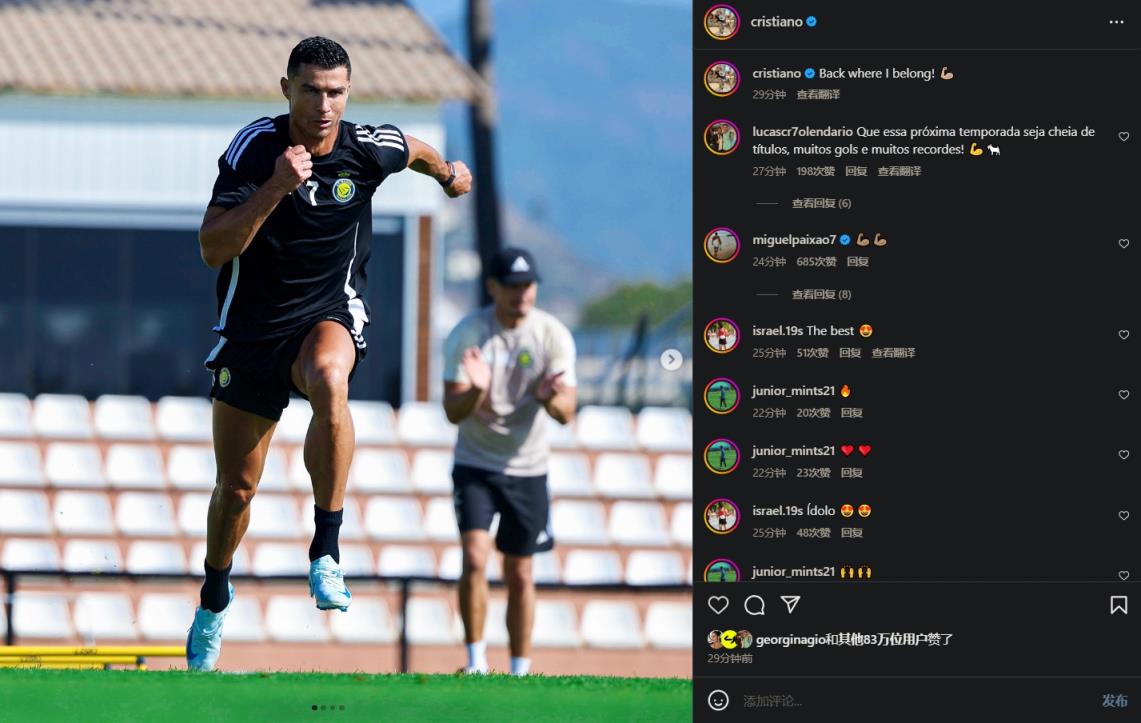Expand 6 replies under lucascr7olendario comment
The image size is (1141, 723).
821,203
